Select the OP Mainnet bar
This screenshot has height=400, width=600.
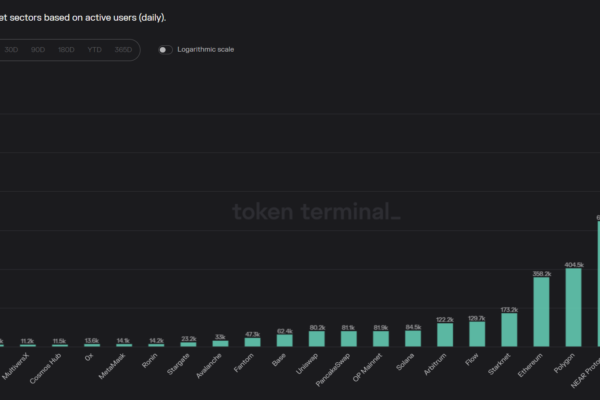coord(381,339)
